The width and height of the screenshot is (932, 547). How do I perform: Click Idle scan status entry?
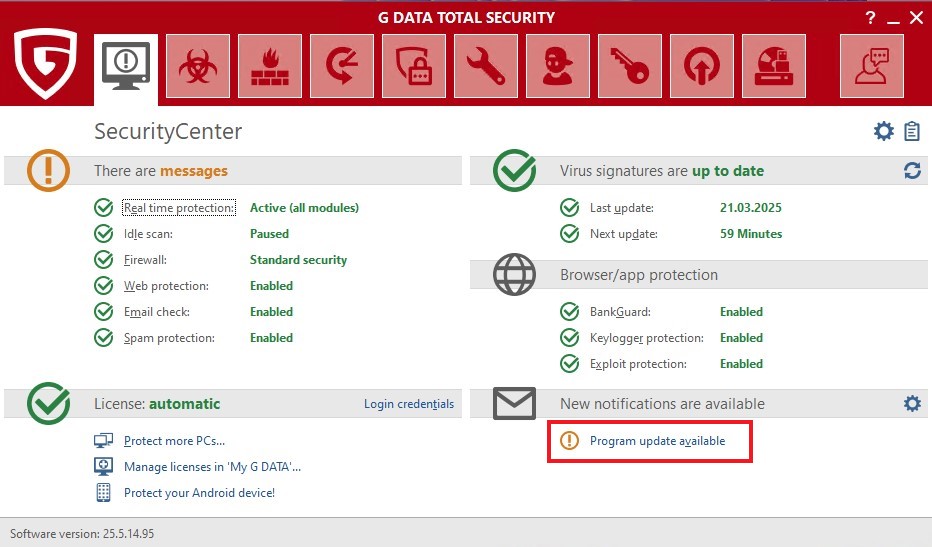click(148, 234)
